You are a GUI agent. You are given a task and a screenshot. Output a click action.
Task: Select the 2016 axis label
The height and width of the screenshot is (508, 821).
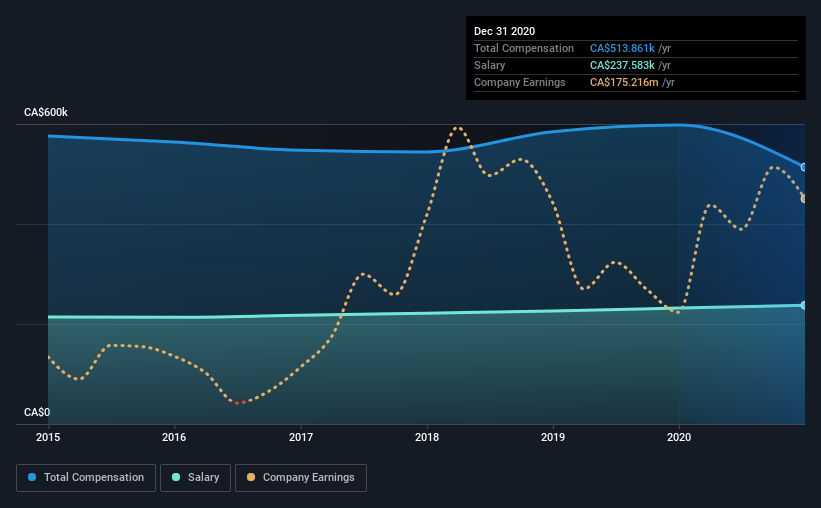(x=174, y=437)
